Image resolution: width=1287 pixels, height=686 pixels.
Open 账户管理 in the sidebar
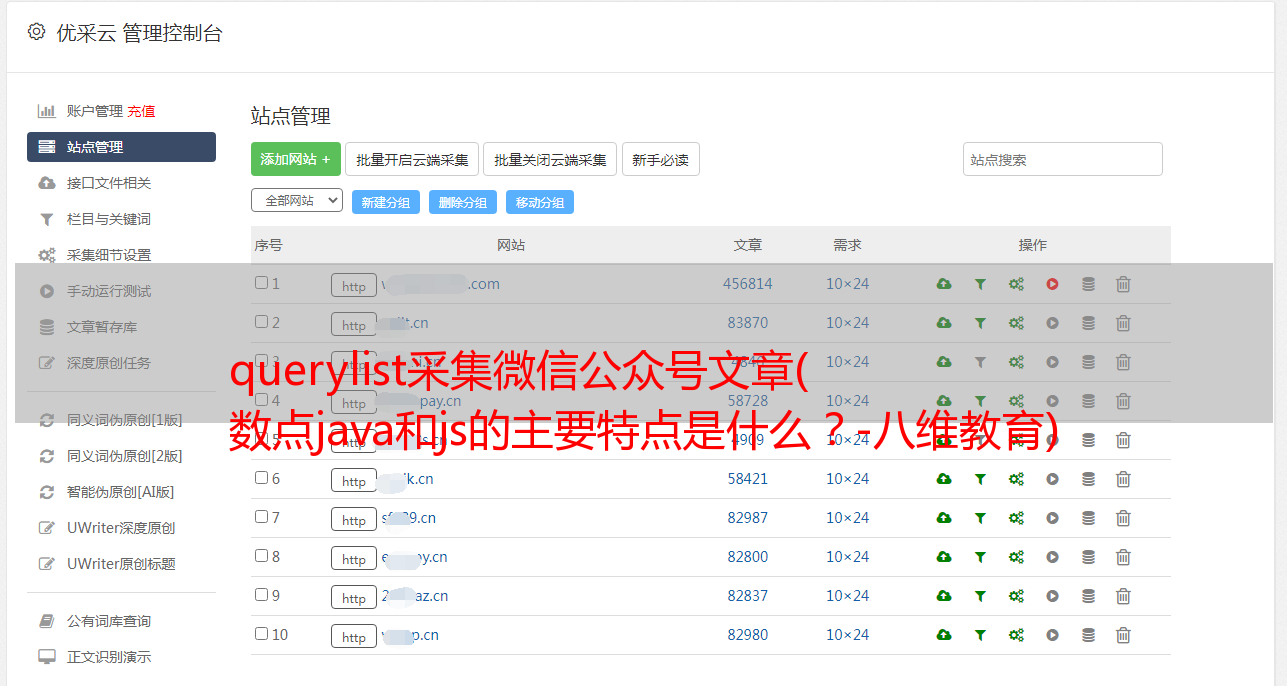coord(94,111)
